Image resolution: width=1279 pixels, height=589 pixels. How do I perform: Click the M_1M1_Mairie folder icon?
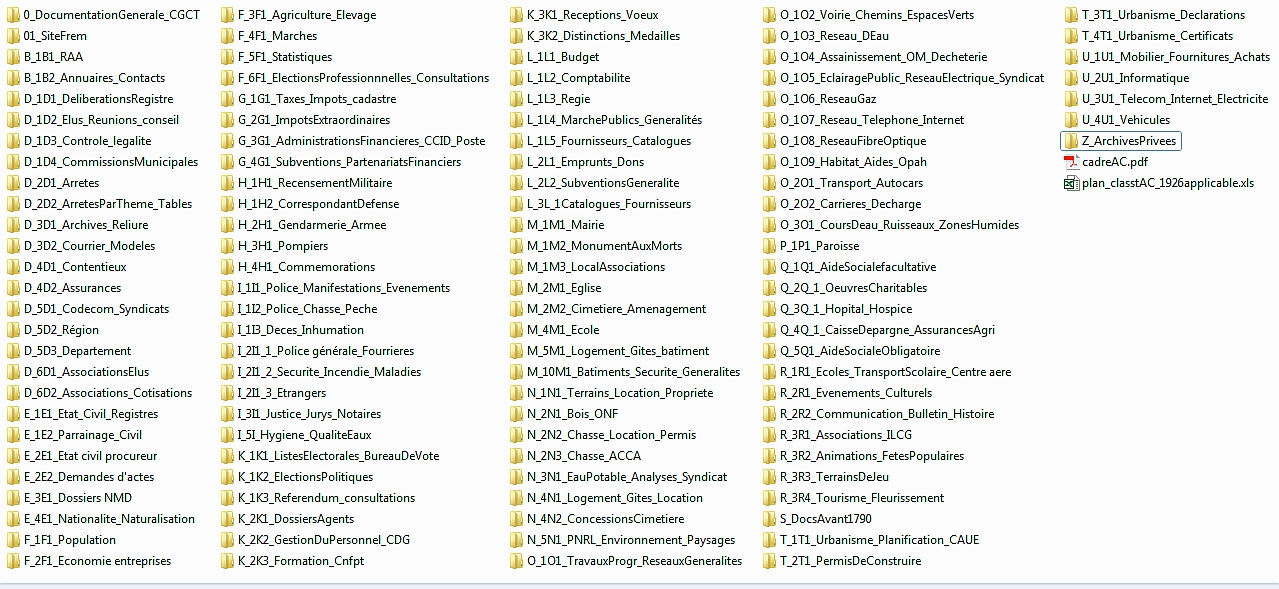pos(517,225)
